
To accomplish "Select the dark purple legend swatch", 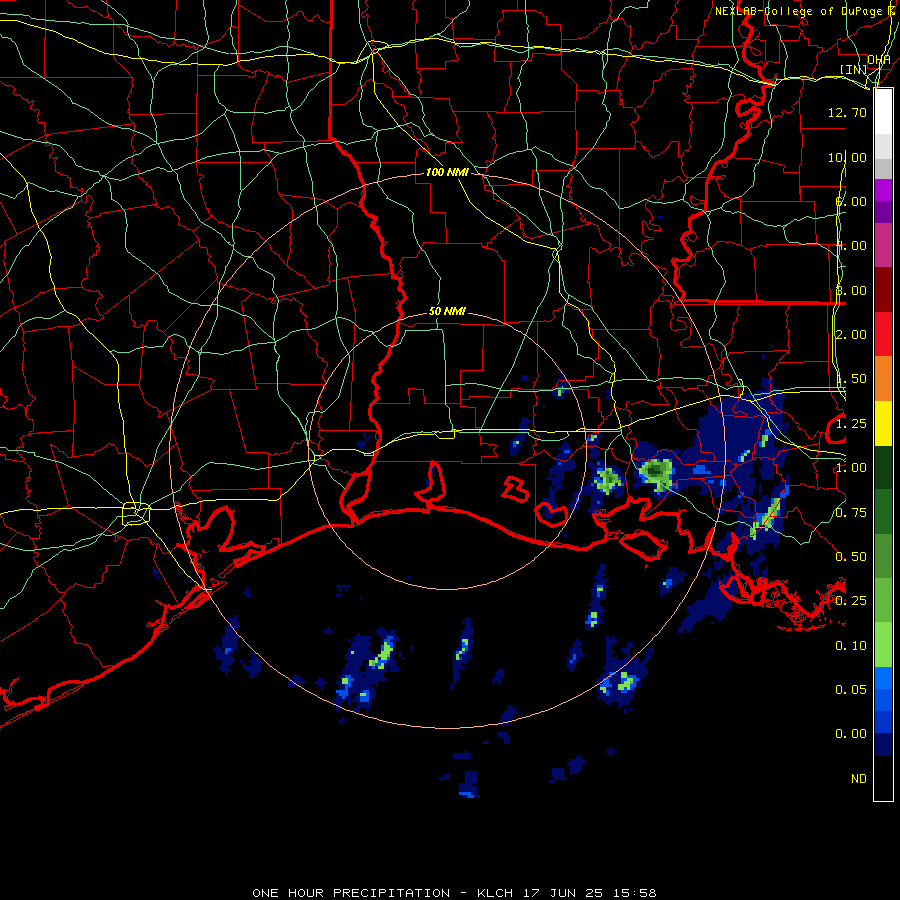I will 883,212.
